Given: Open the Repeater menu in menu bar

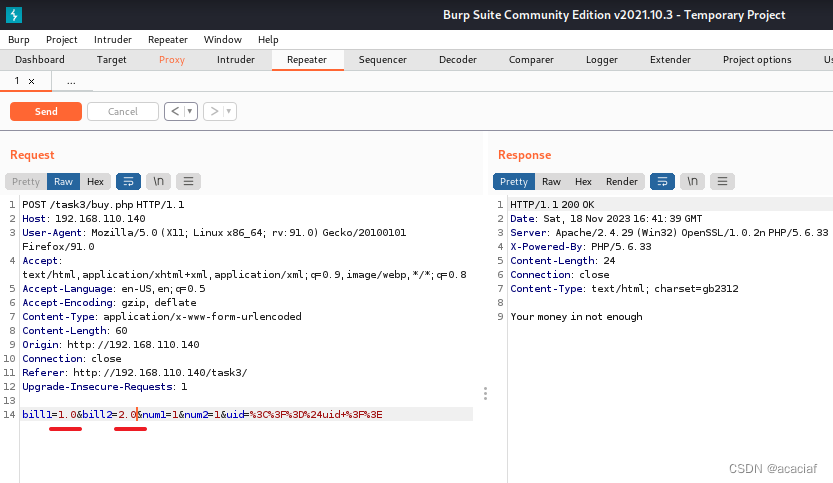Looking at the screenshot, I should pyautogui.click(x=168, y=40).
